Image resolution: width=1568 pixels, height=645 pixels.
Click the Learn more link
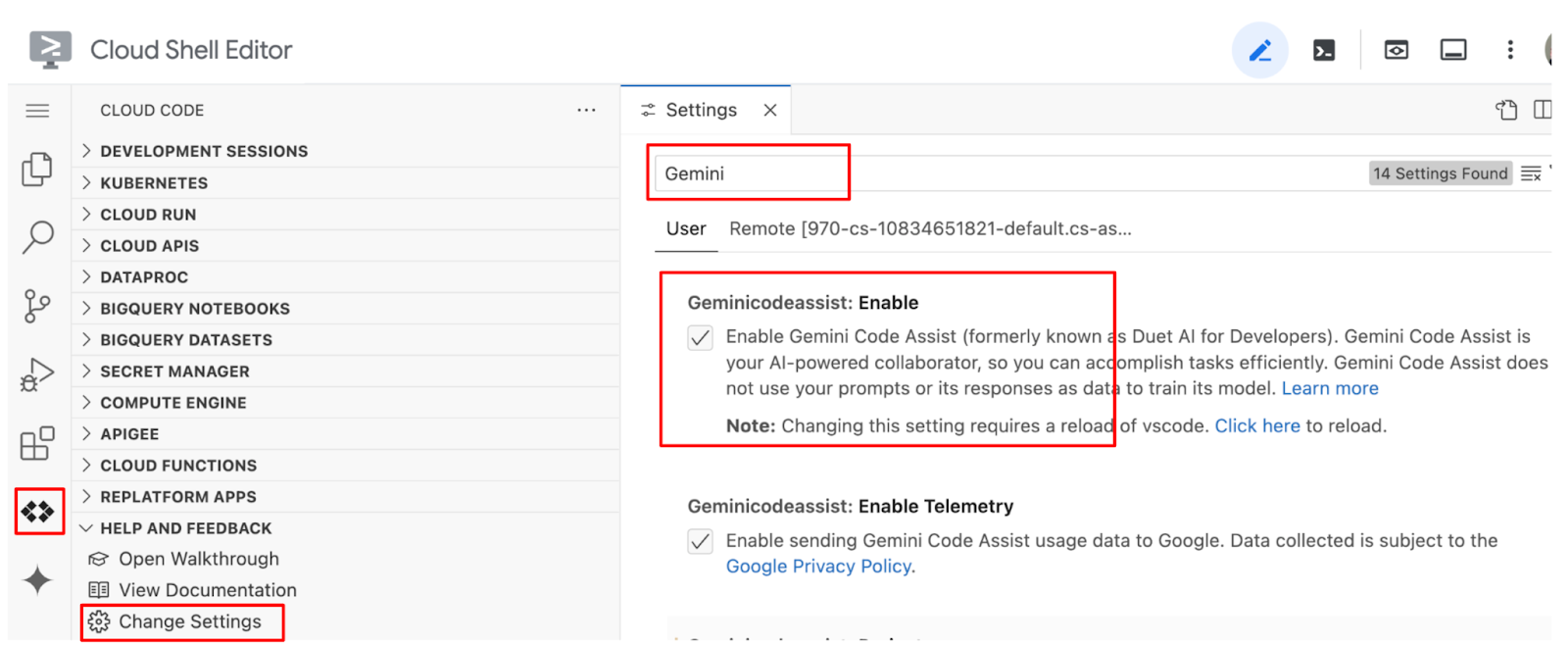coord(1329,389)
